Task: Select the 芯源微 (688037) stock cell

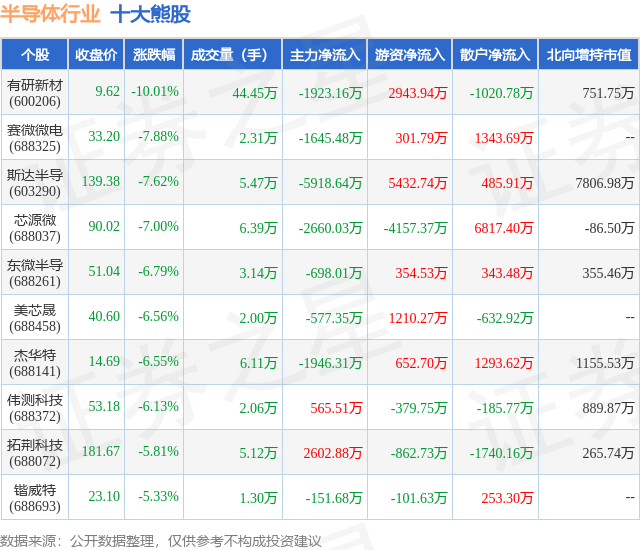Action: tap(35, 228)
